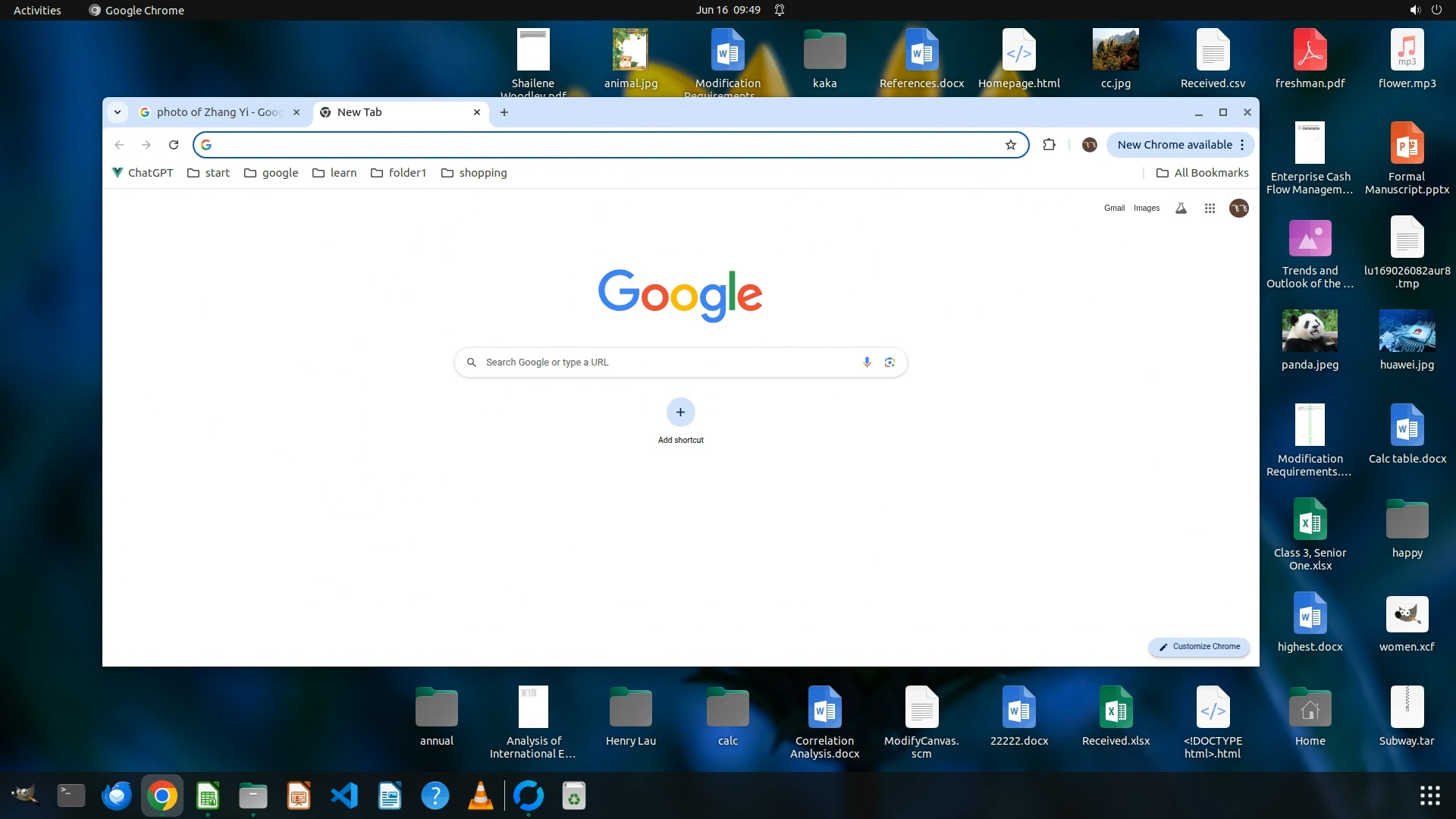Click the Search Labs flask icon
The height and width of the screenshot is (819, 1456).
(x=1181, y=209)
